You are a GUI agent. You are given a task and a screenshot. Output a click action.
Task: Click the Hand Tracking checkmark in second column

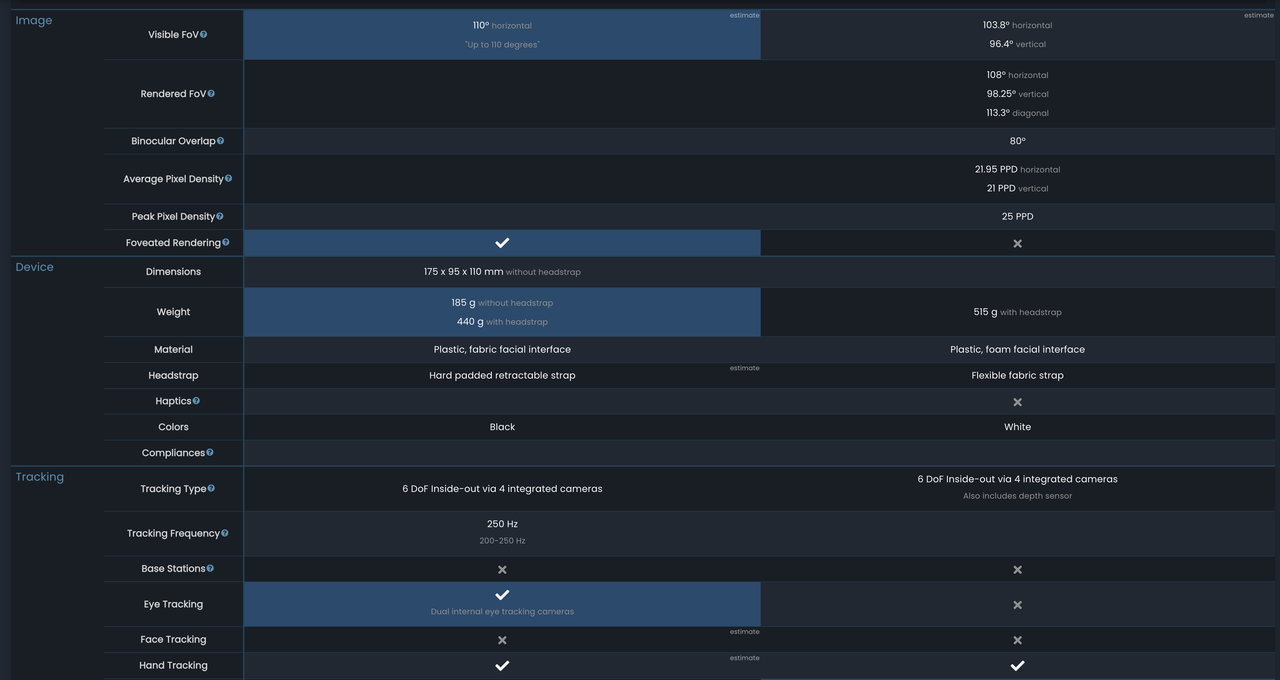[1017, 665]
